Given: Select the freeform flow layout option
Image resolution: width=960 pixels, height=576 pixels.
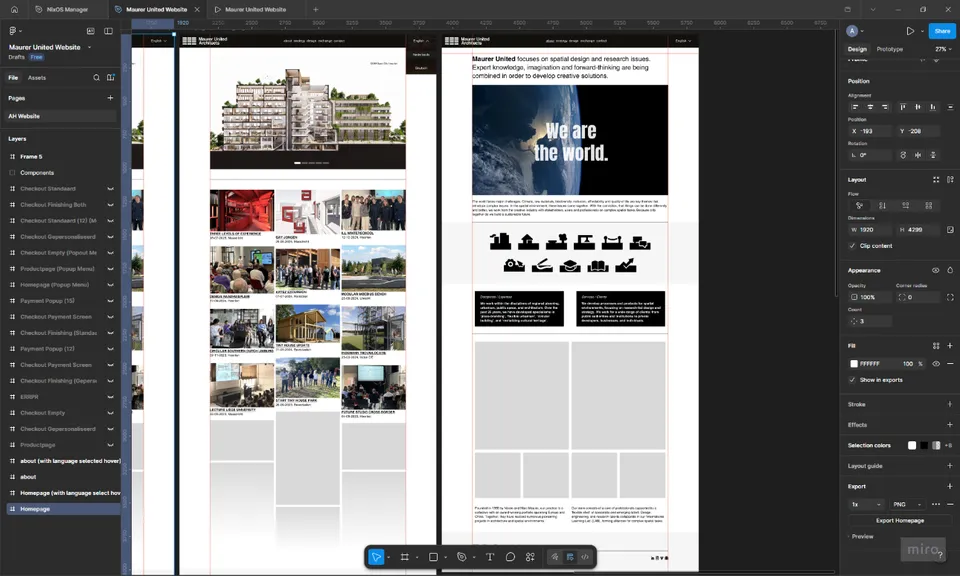Looking at the screenshot, I should coord(859,206).
